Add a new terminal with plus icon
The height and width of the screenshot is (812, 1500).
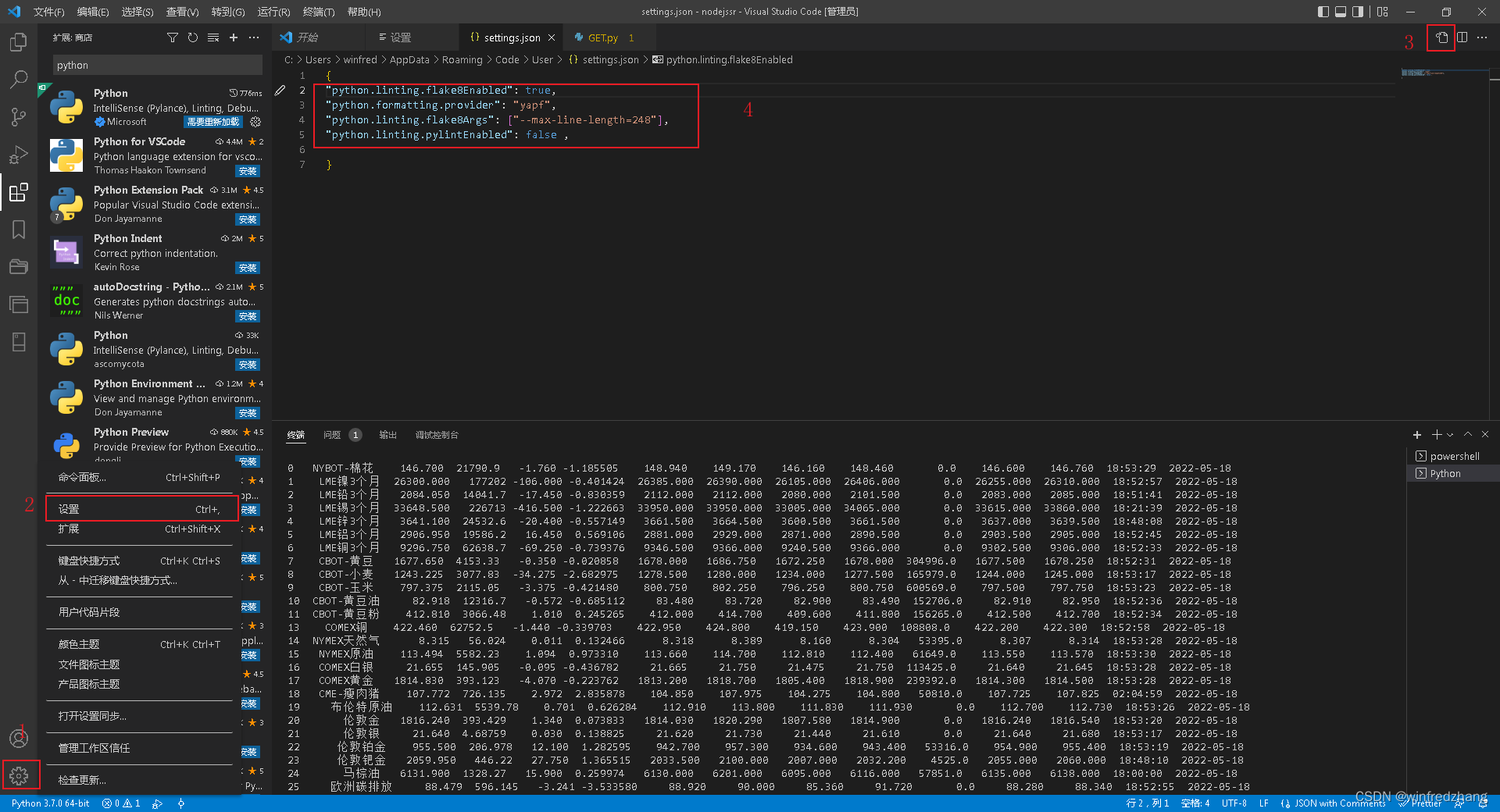click(x=1417, y=435)
